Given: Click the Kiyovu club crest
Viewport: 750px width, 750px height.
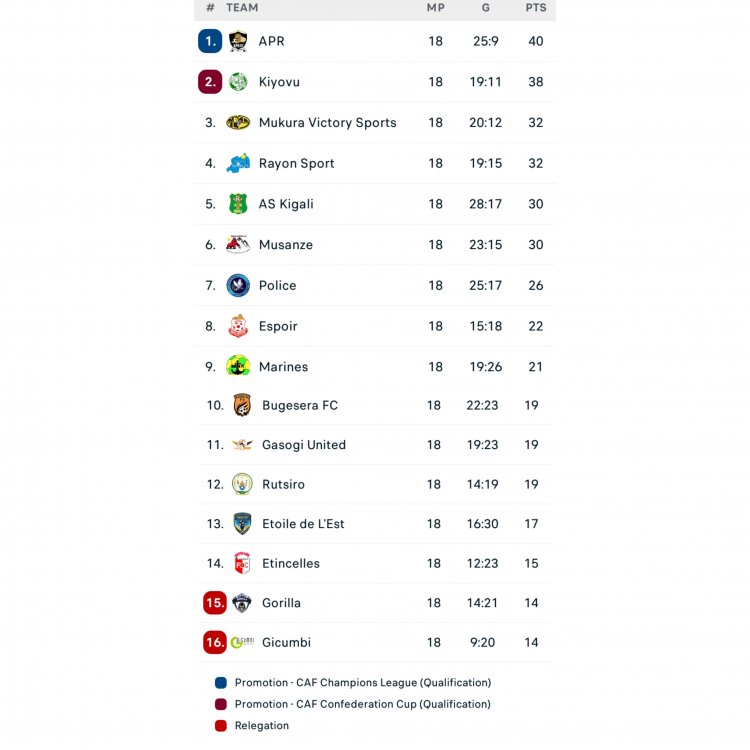Looking at the screenshot, I should pyautogui.click(x=238, y=82).
